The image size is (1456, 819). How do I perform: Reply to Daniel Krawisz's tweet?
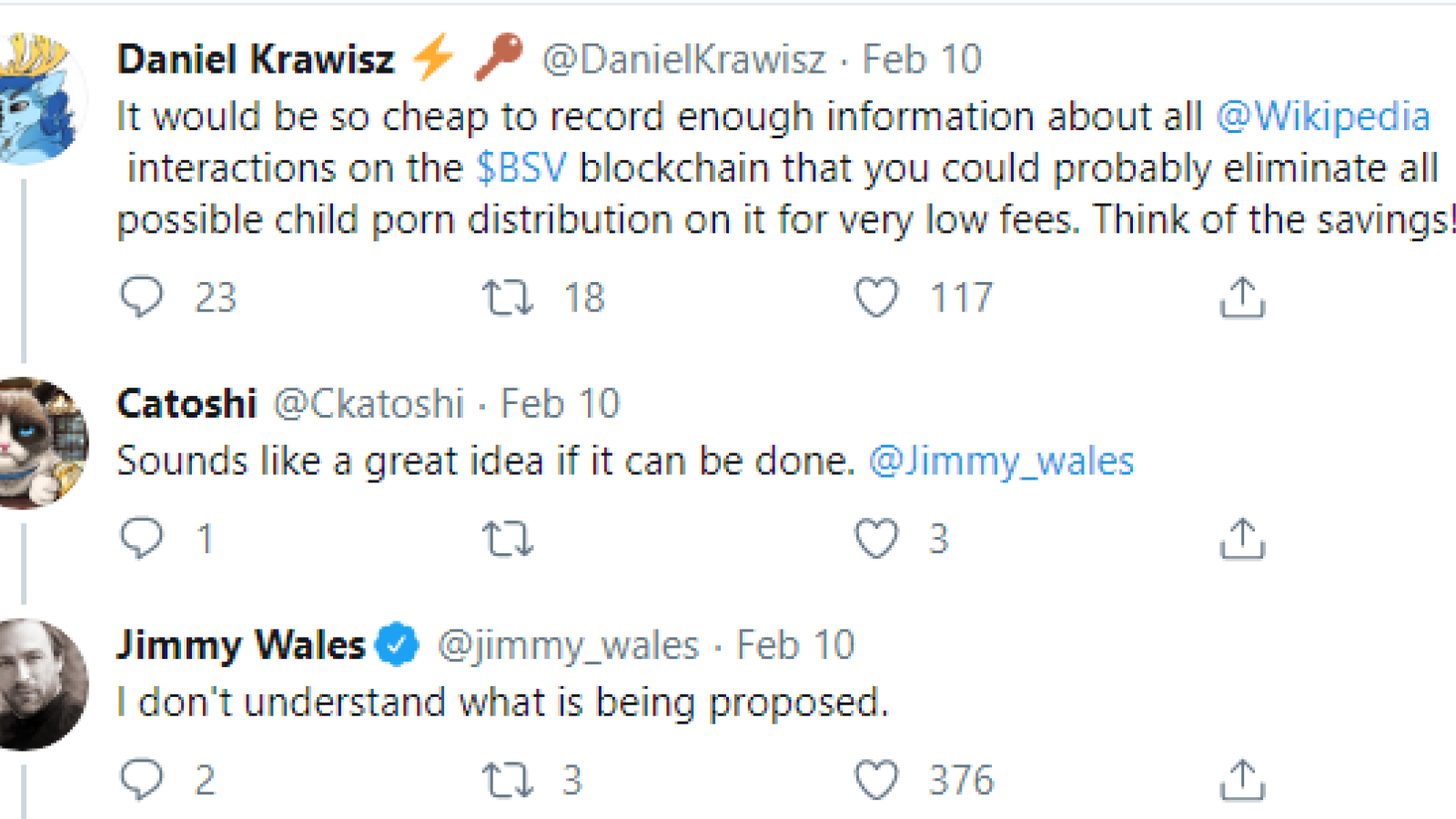pos(142,298)
